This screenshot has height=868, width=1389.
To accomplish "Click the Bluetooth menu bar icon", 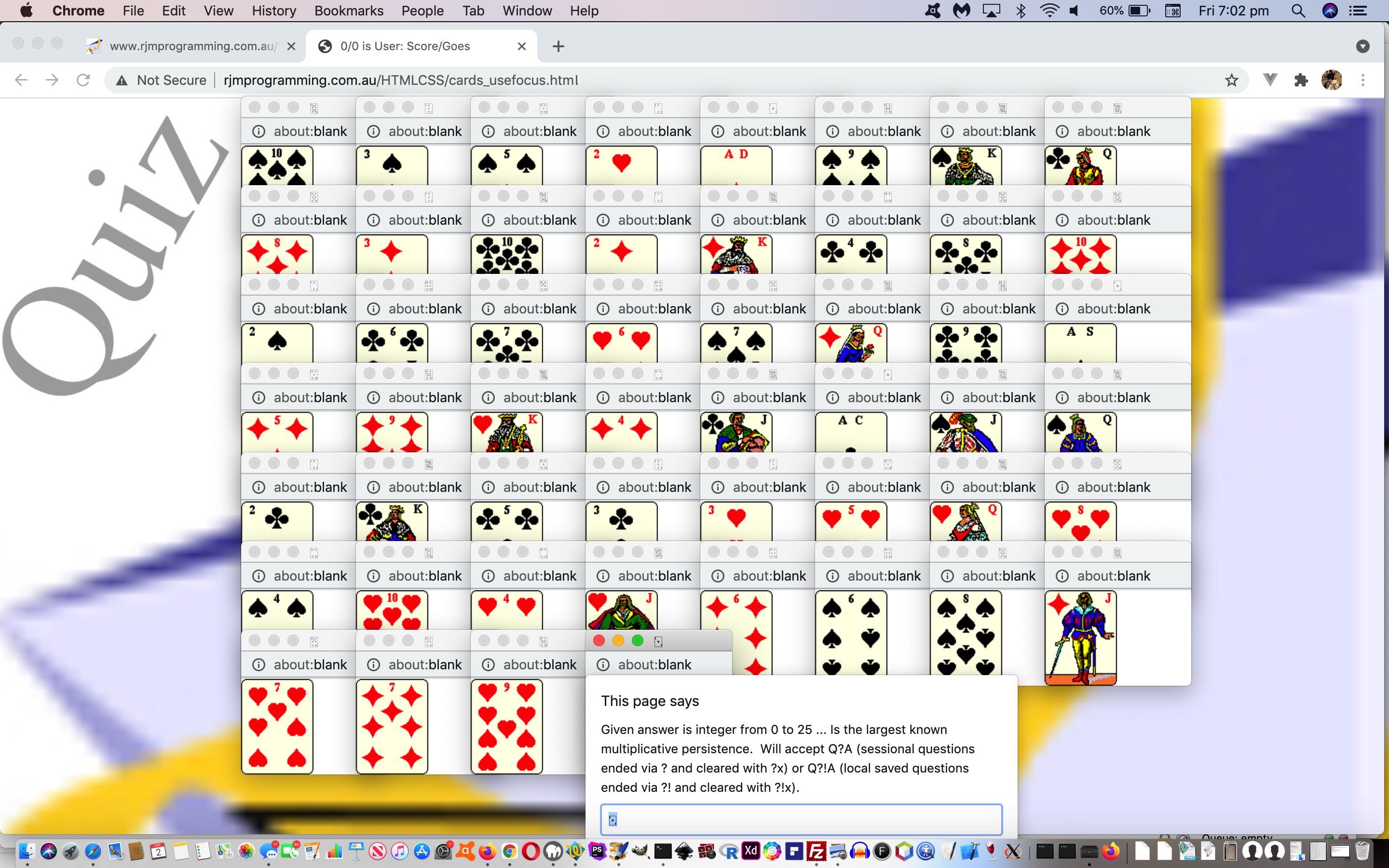I will click(1021, 11).
